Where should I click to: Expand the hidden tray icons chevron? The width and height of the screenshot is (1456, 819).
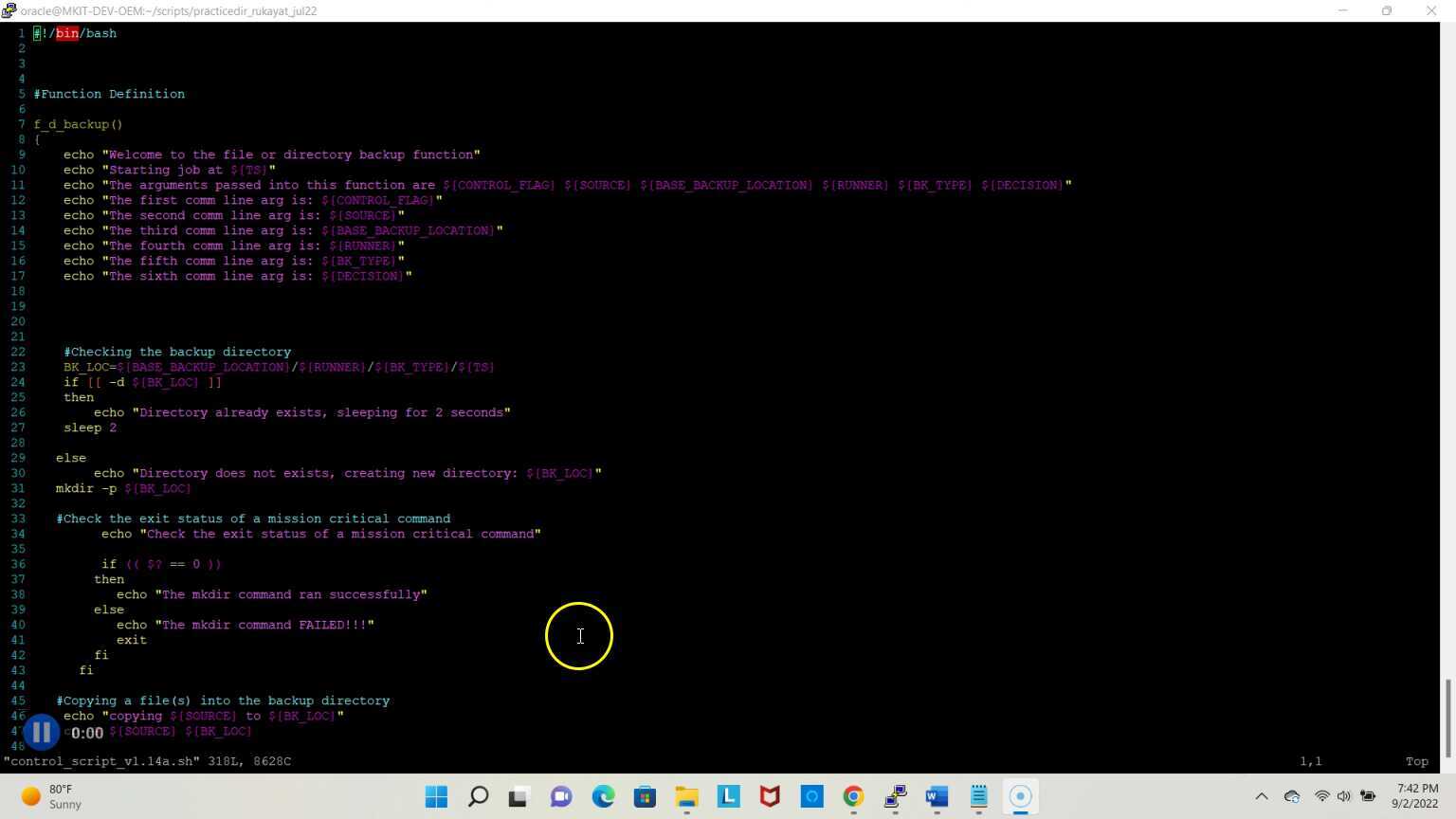[1262, 796]
